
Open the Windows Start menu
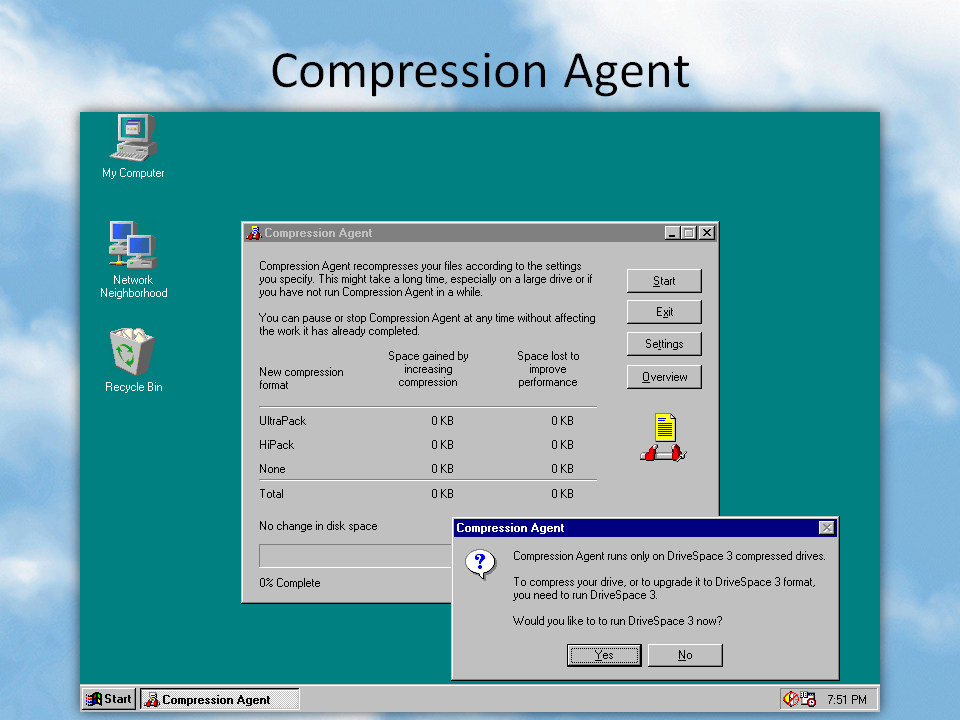point(107,698)
